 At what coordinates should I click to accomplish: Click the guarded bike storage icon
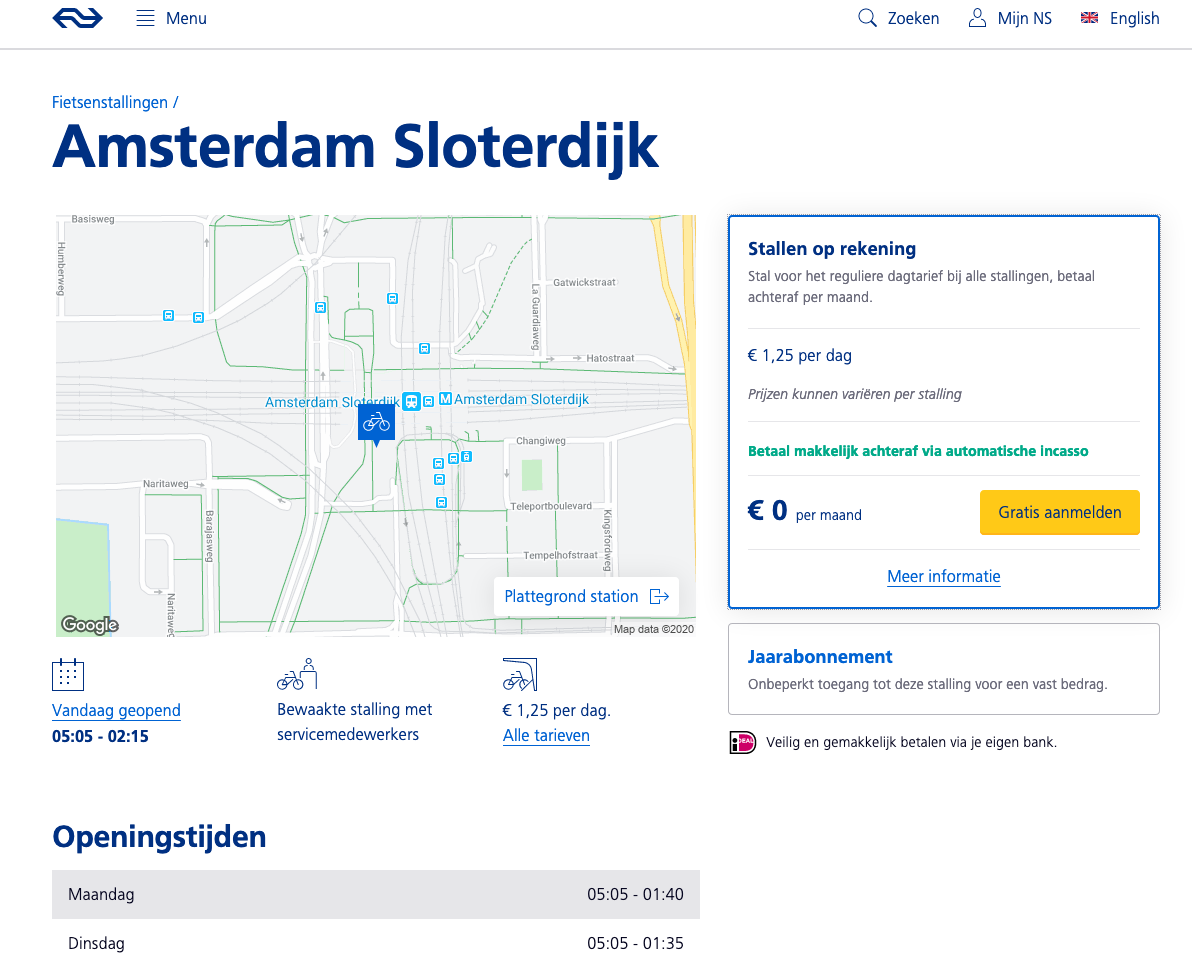pyautogui.click(x=296, y=674)
